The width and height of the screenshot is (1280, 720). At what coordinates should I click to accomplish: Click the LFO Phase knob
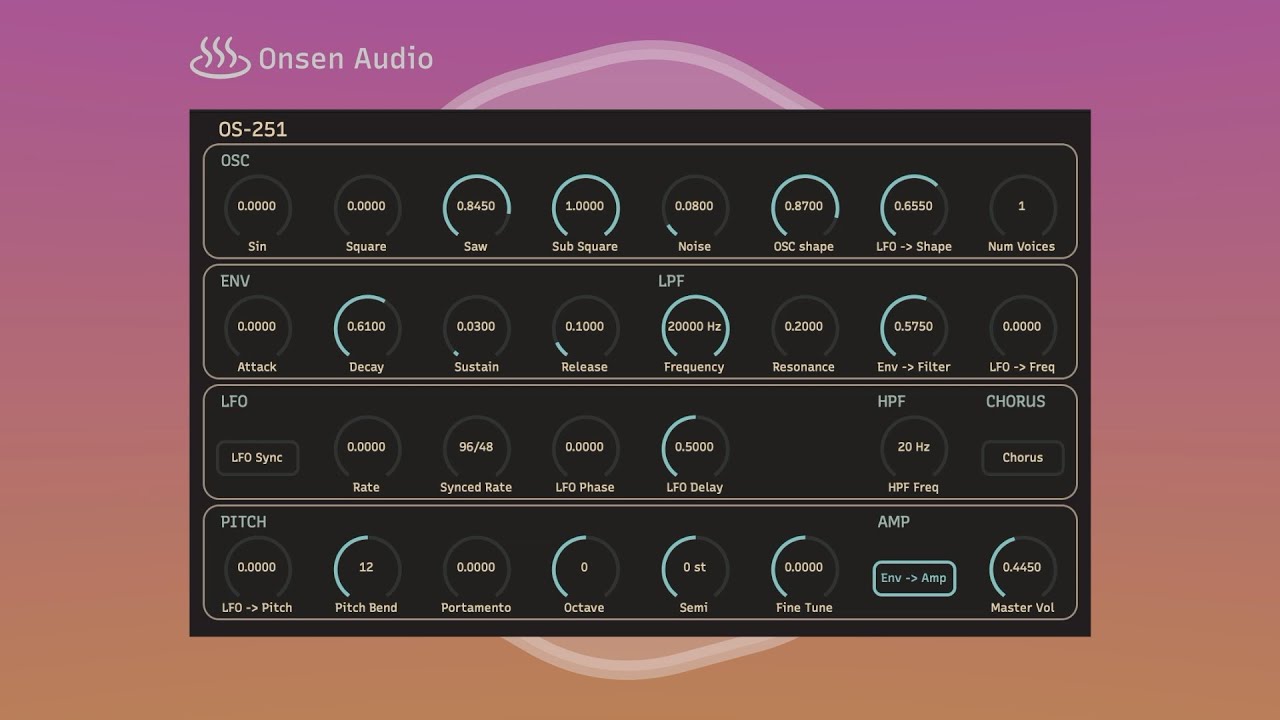click(585, 447)
